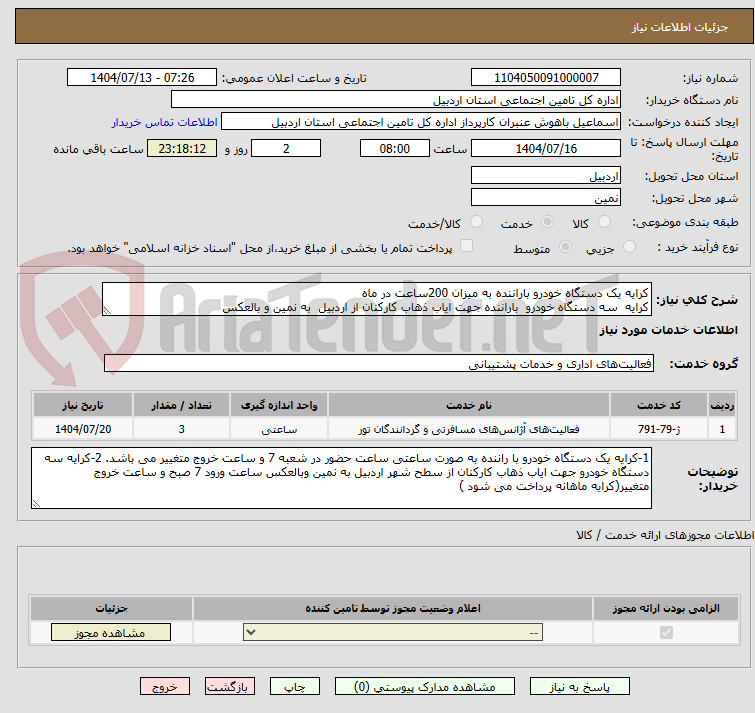Click the announcement date field 1404/07/13

[x=142, y=78]
